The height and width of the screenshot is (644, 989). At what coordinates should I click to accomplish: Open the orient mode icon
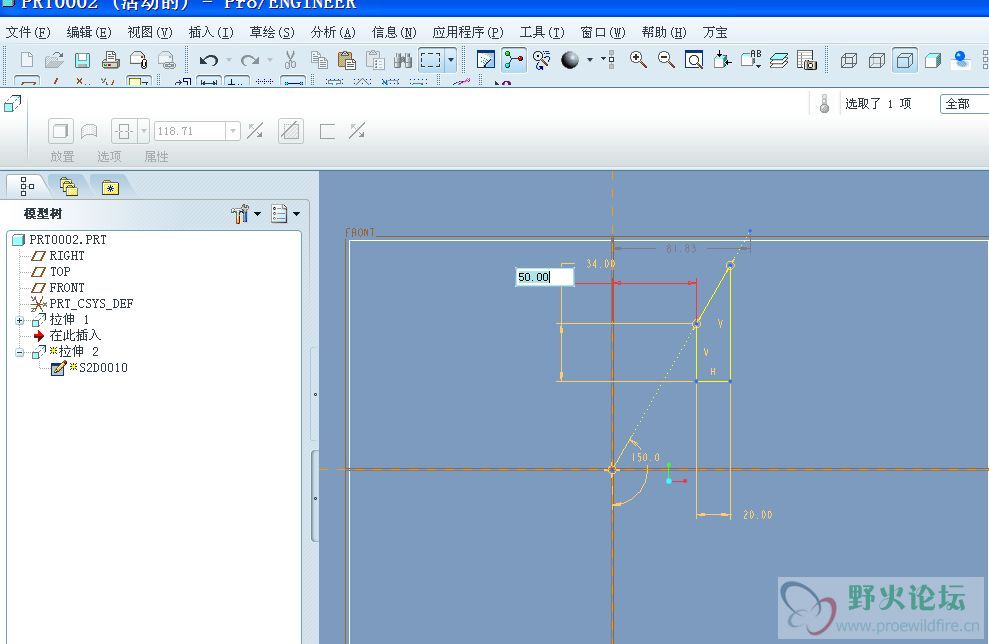pyautogui.click(x=541, y=60)
